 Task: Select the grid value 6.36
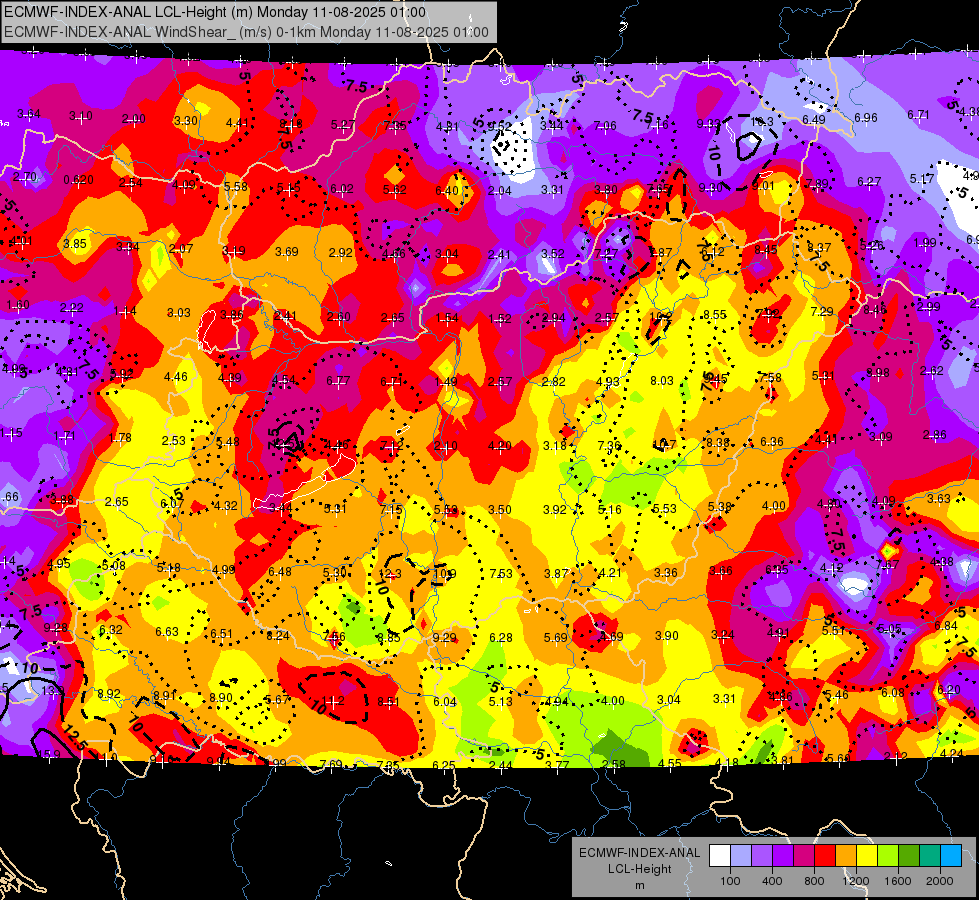[x=772, y=442]
